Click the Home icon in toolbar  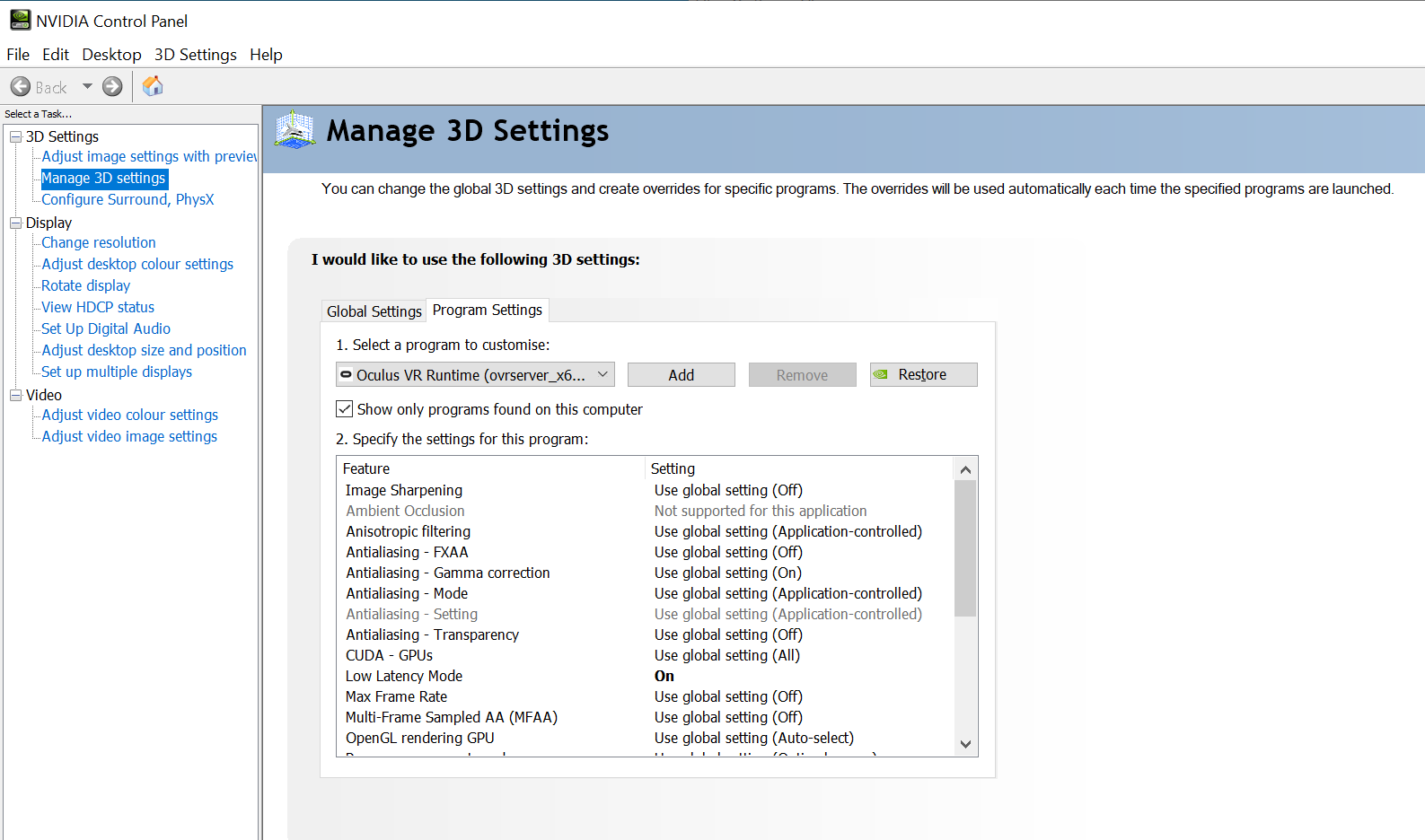153,86
